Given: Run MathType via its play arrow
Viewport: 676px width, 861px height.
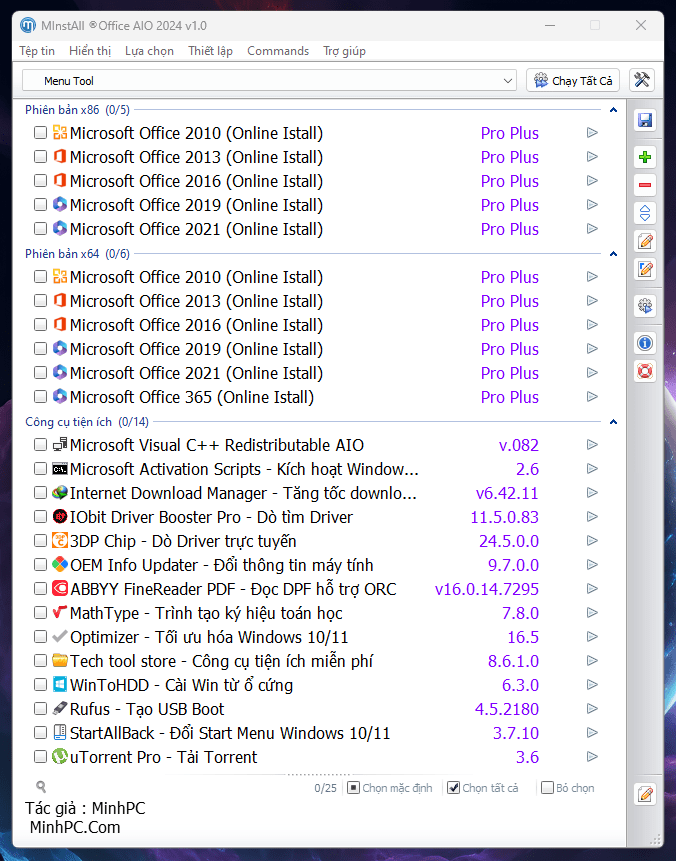Looking at the screenshot, I should [592, 612].
